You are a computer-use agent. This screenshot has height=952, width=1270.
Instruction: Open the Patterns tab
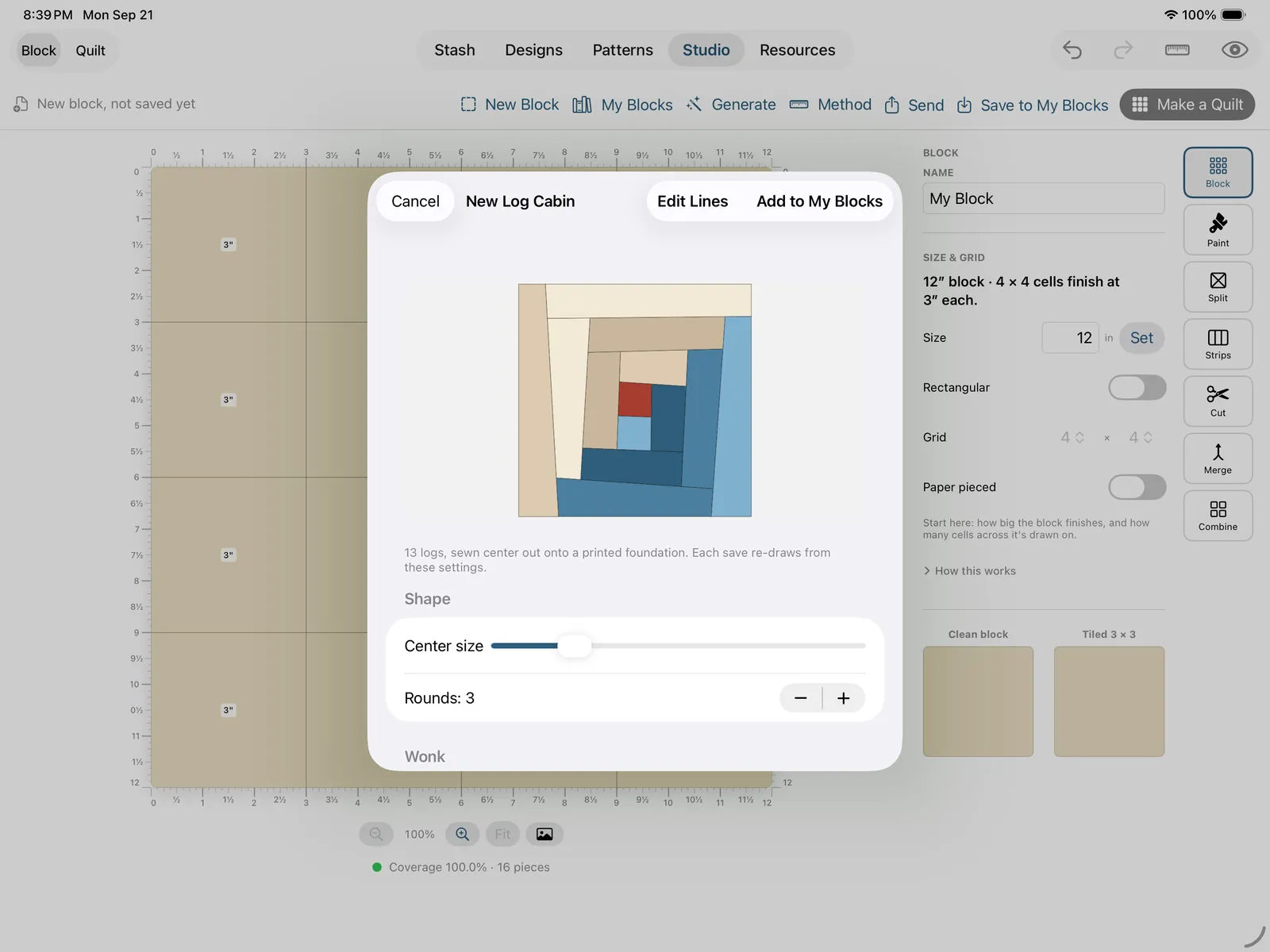pyautogui.click(x=622, y=50)
